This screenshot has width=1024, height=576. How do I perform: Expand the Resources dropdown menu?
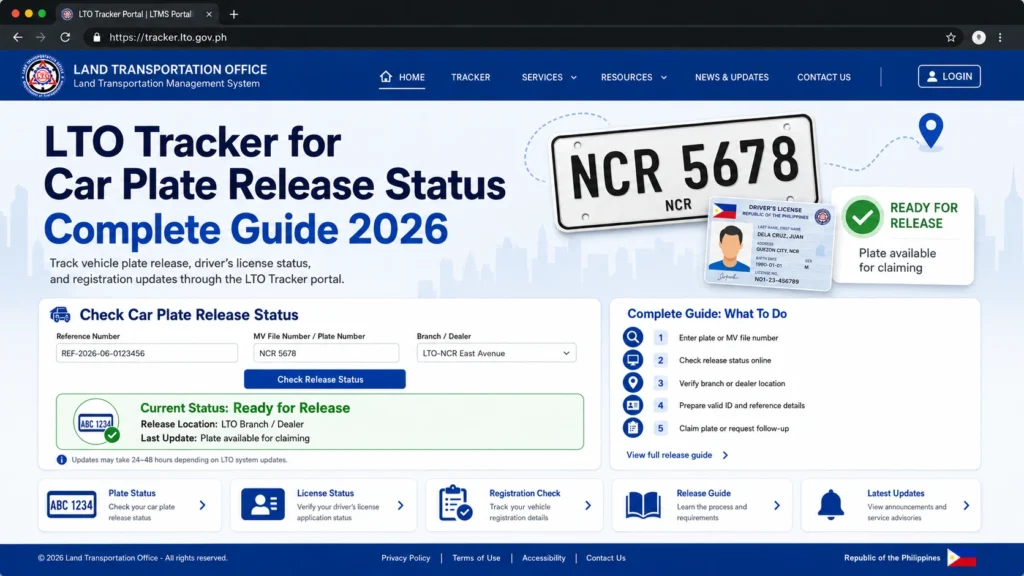[x=633, y=77]
